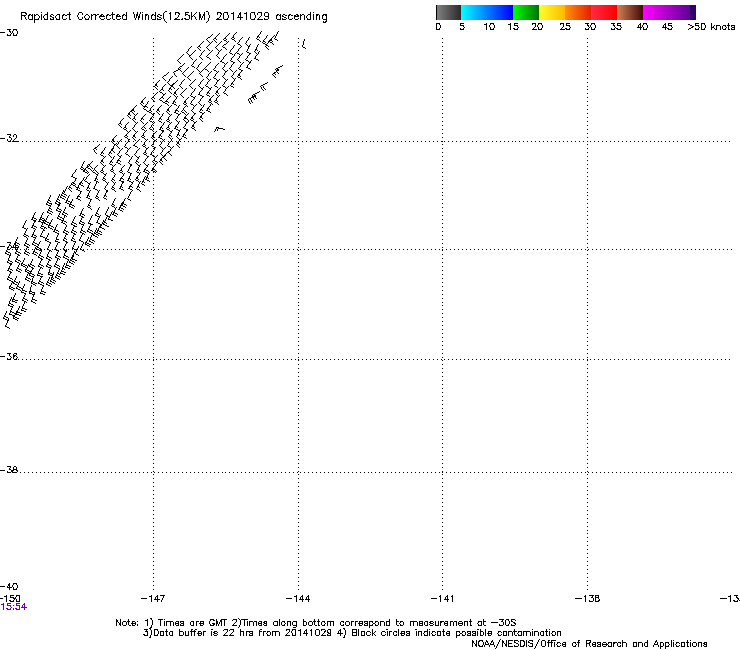This screenshot has width=740, height=650.
Task: Click the longitude label '-150'
Action: click(x=10, y=599)
